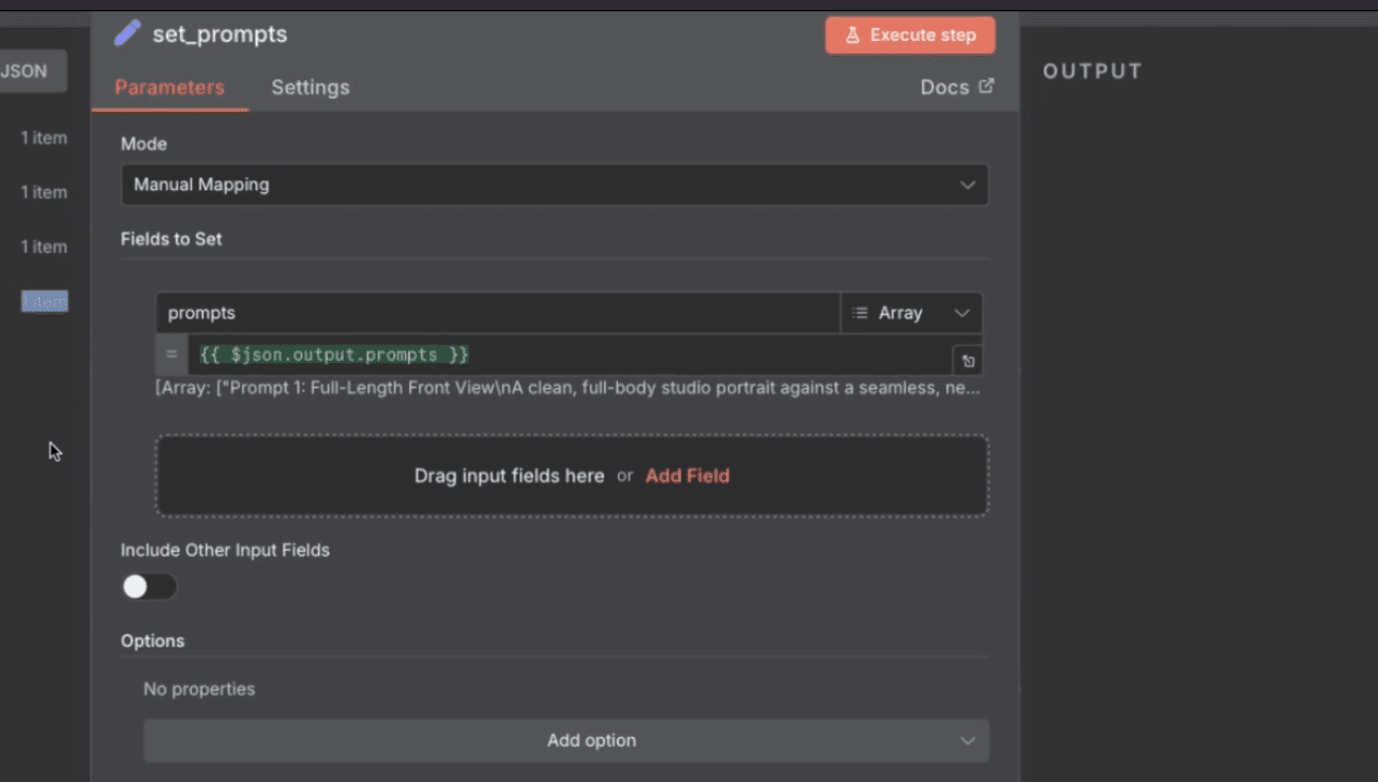Run the node with Execute step
1378x782 pixels.
[910, 35]
